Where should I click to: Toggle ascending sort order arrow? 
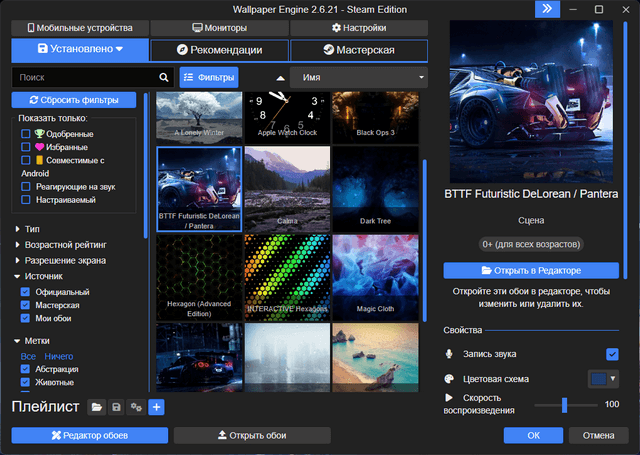(x=280, y=77)
